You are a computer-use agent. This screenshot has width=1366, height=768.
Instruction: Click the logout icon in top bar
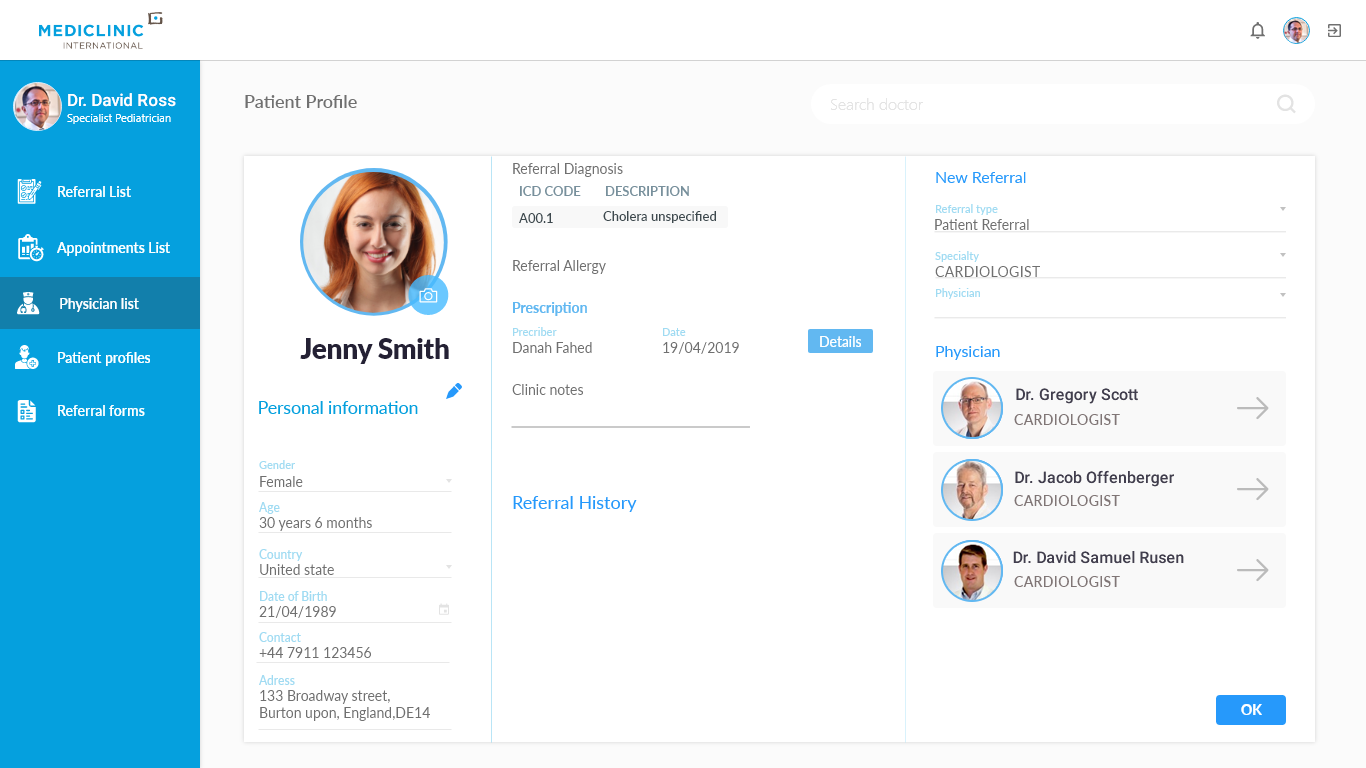pyautogui.click(x=1334, y=31)
